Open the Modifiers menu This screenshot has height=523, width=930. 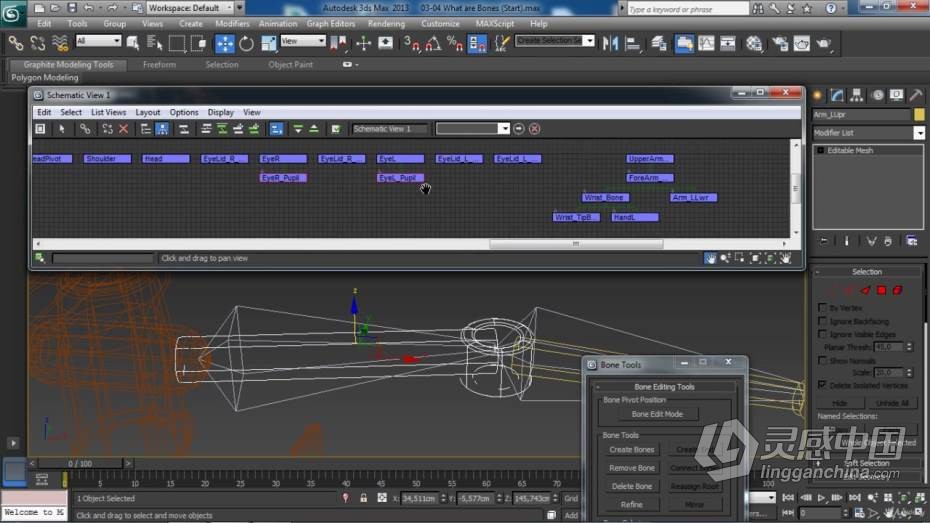(x=232, y=24)
